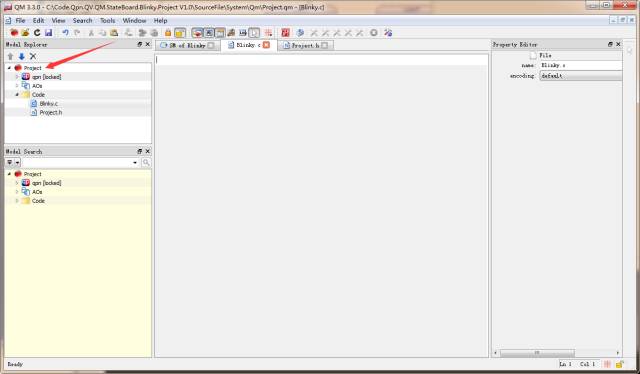Open the Window menu
Screen dimensions: 640x374
click(134, 20)
